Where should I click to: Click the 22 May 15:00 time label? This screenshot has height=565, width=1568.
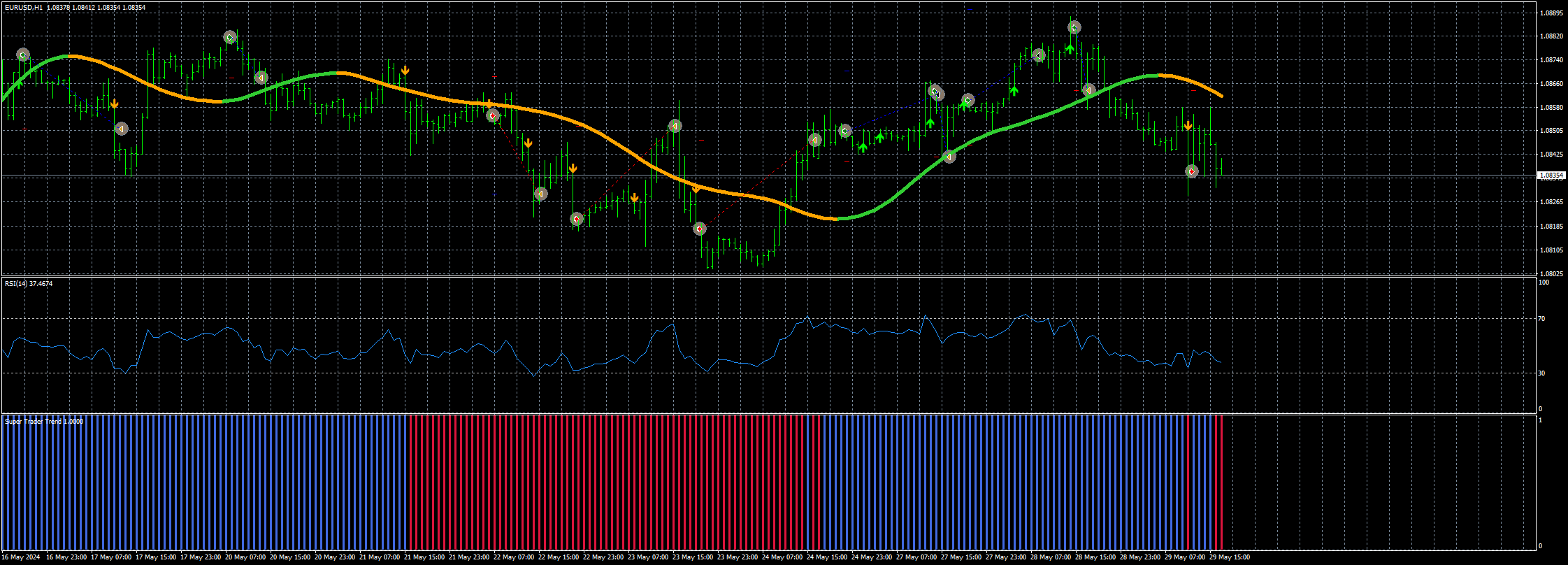559,557
